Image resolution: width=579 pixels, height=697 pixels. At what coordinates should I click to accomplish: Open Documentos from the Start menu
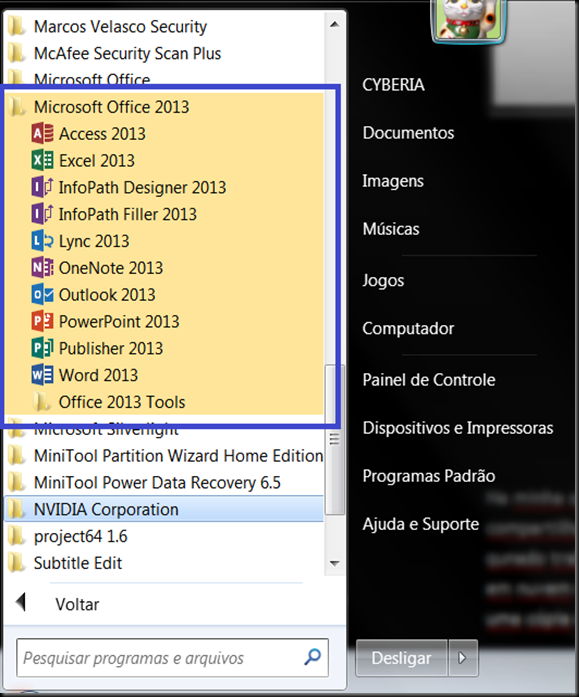(408, 132)
